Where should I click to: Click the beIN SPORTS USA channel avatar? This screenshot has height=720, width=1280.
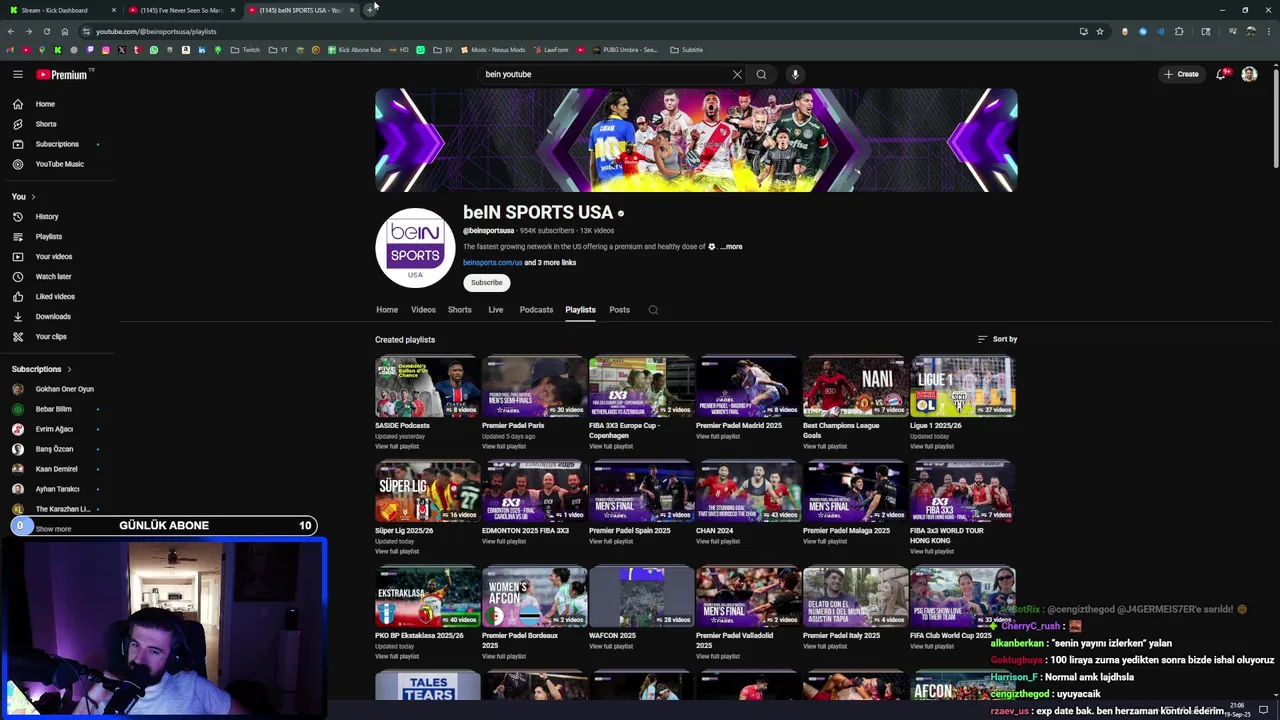[x=415, y=248]
